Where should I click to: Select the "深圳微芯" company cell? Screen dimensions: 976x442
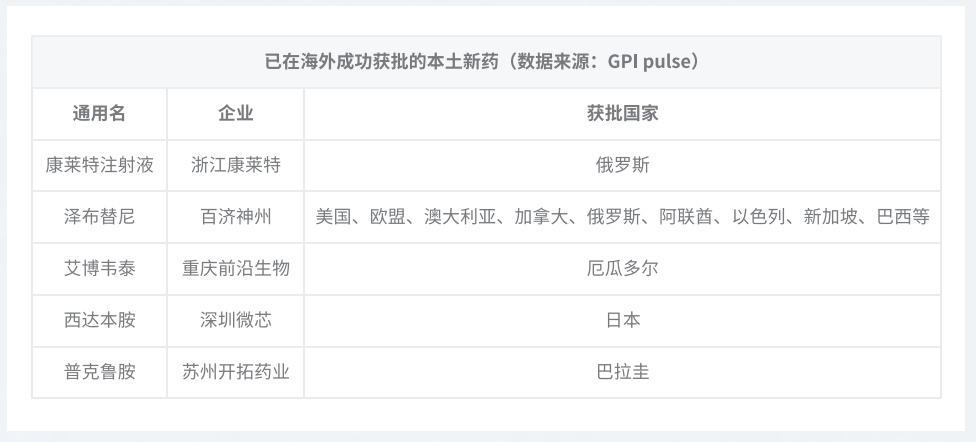click(x=235, y=320)
